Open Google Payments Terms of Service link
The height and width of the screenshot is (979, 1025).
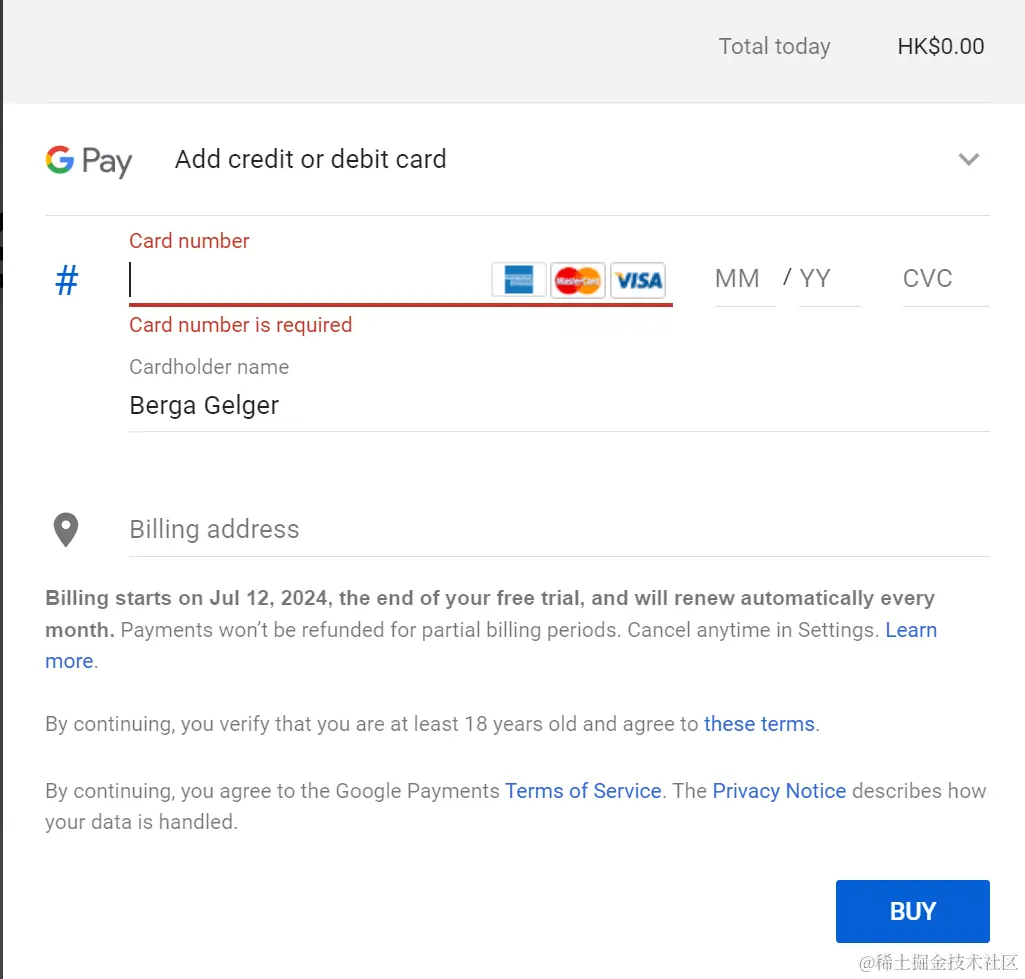(583, 791)
